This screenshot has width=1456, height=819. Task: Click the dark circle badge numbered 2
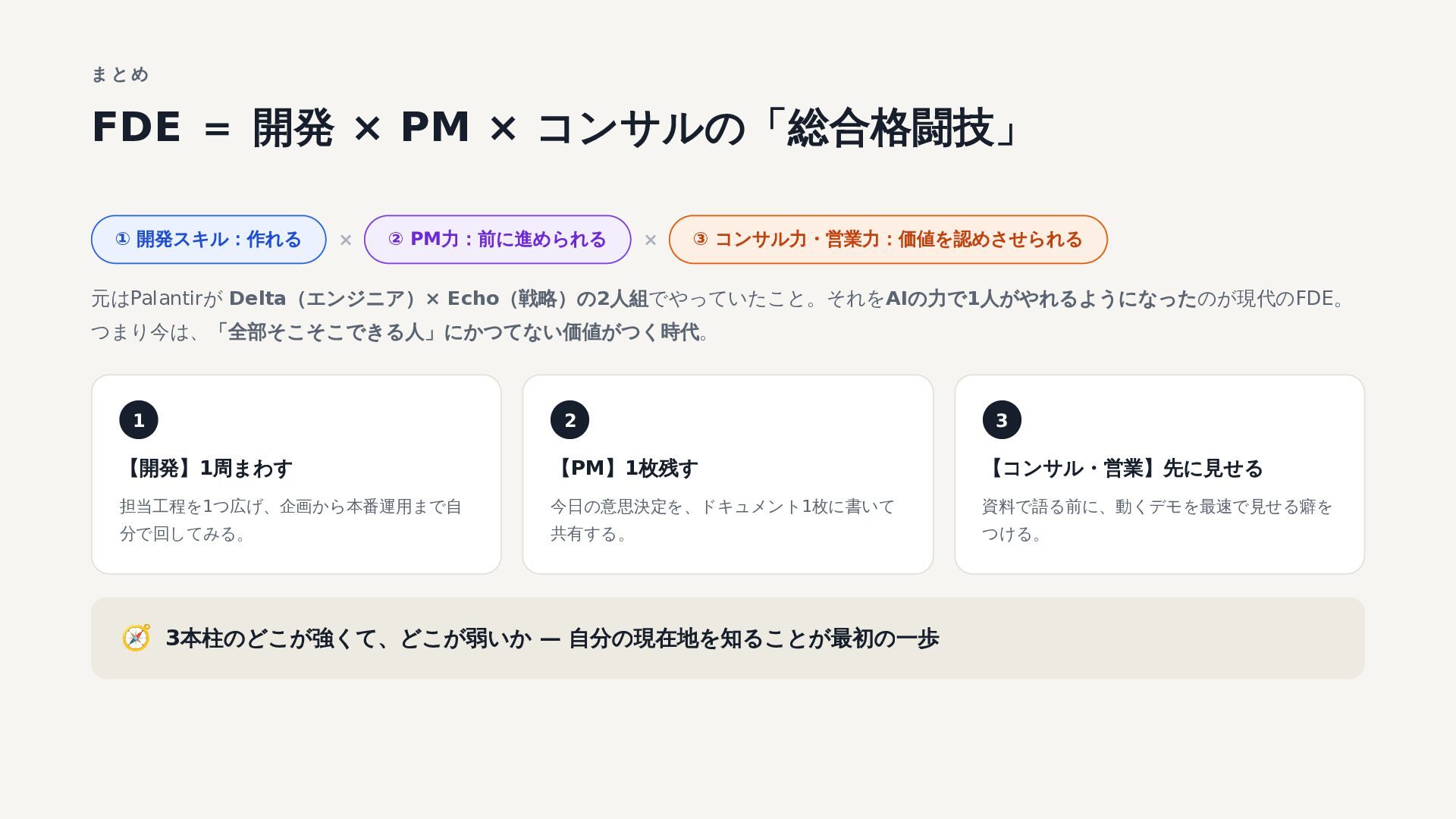(x=570, y=420)
